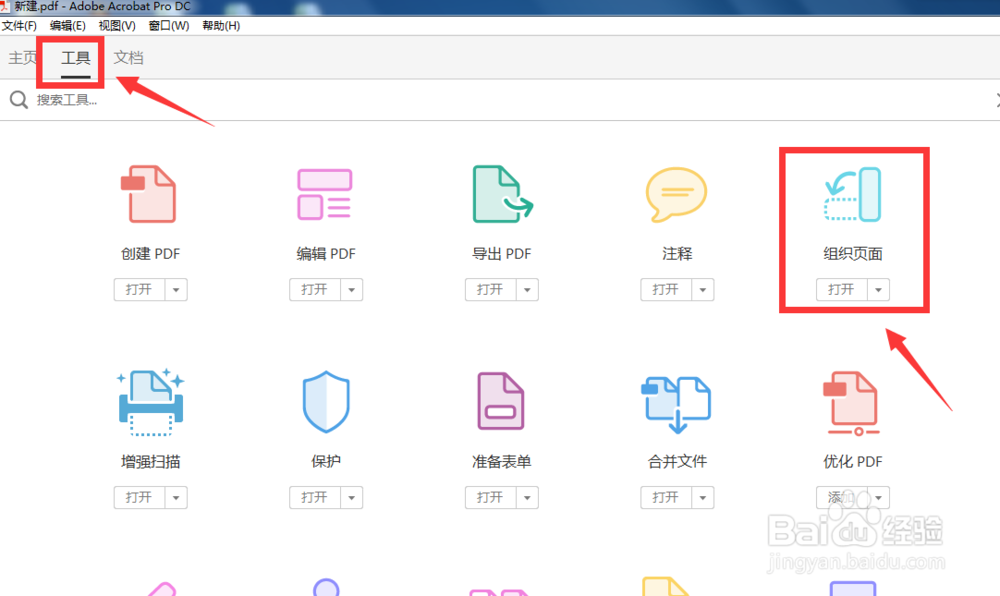The width and height of the screenshot is (1000, 596).
Task: Open the 帮助(H) menu
Action: [x=221, y=25]
